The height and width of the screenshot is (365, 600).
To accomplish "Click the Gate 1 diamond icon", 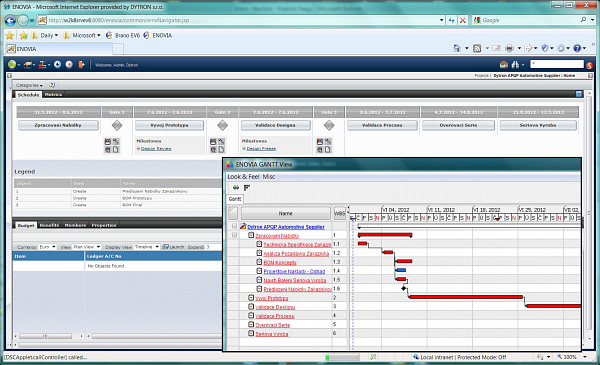I will (117, 125).
